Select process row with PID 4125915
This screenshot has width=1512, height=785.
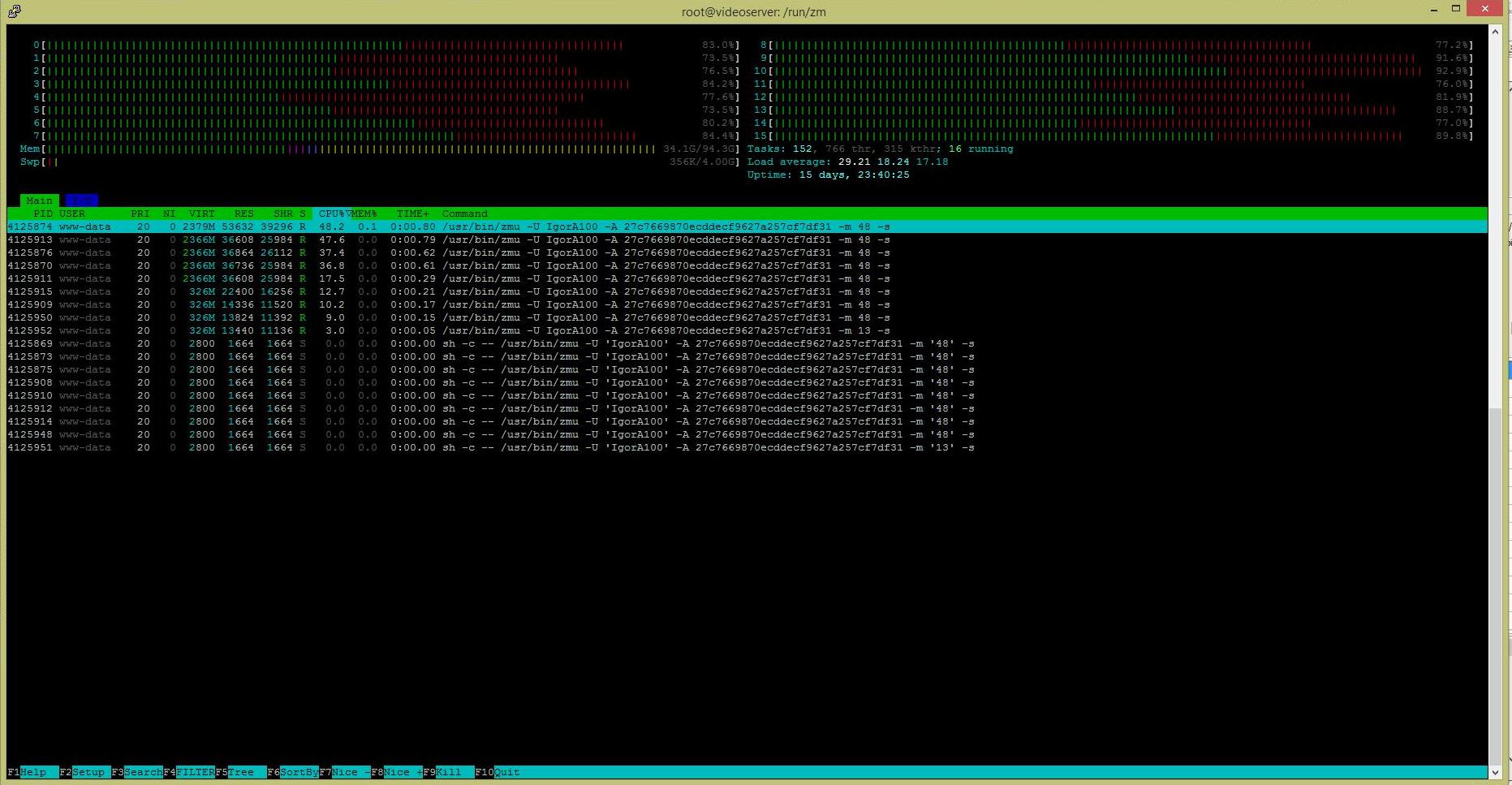(x=747, y=291)
